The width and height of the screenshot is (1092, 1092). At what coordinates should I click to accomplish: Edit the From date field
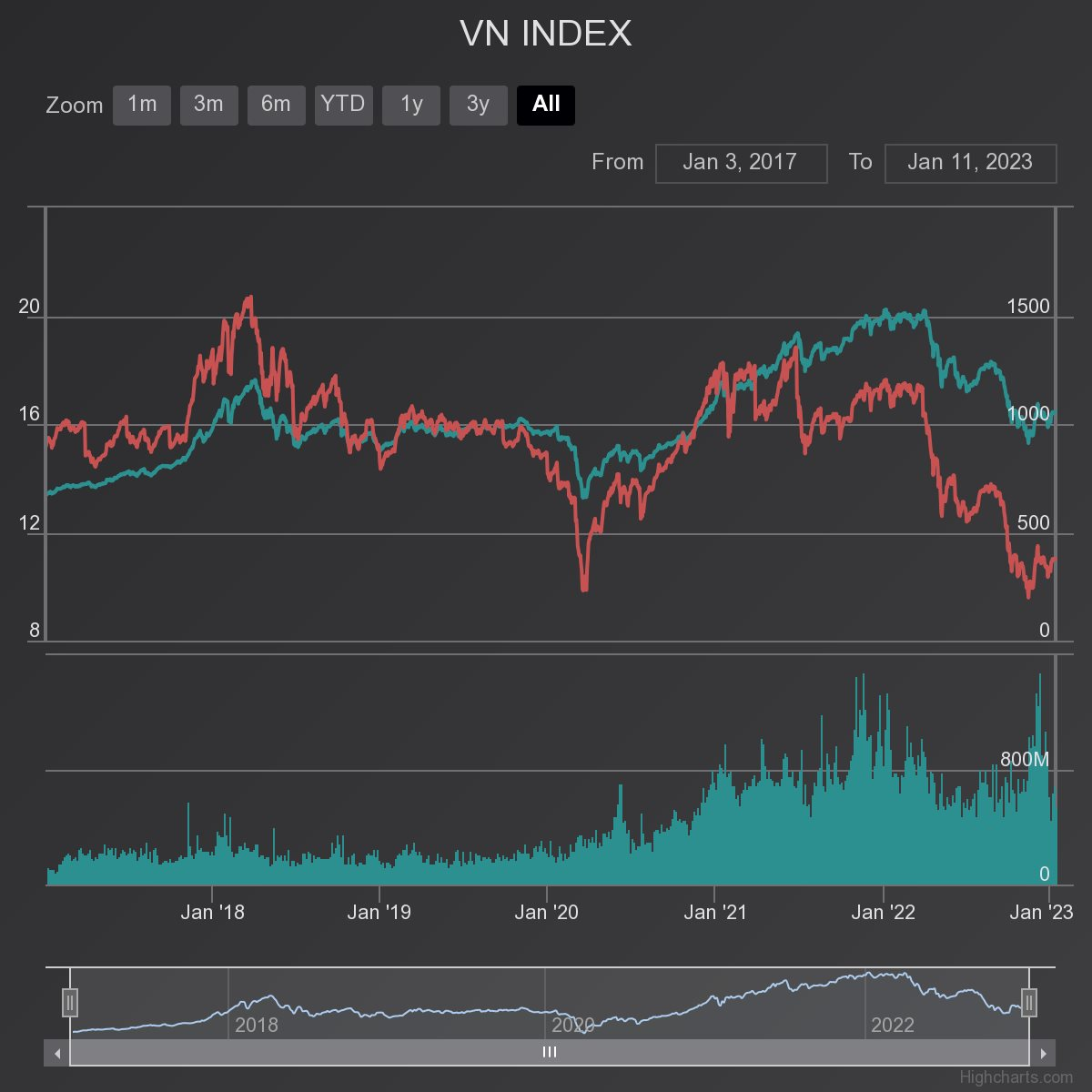pyautogui.click(x=741, y=163)
